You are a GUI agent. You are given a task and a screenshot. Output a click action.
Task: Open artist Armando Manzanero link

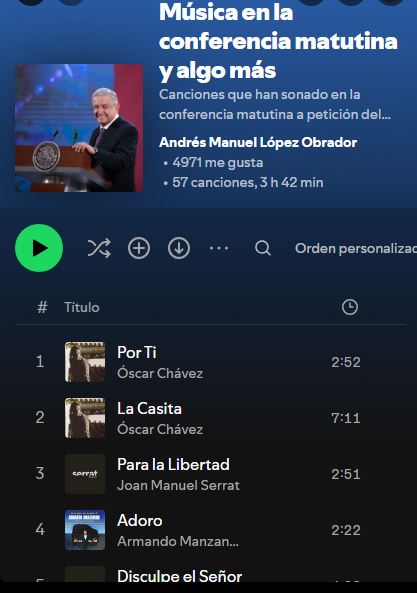click(178, 541)
